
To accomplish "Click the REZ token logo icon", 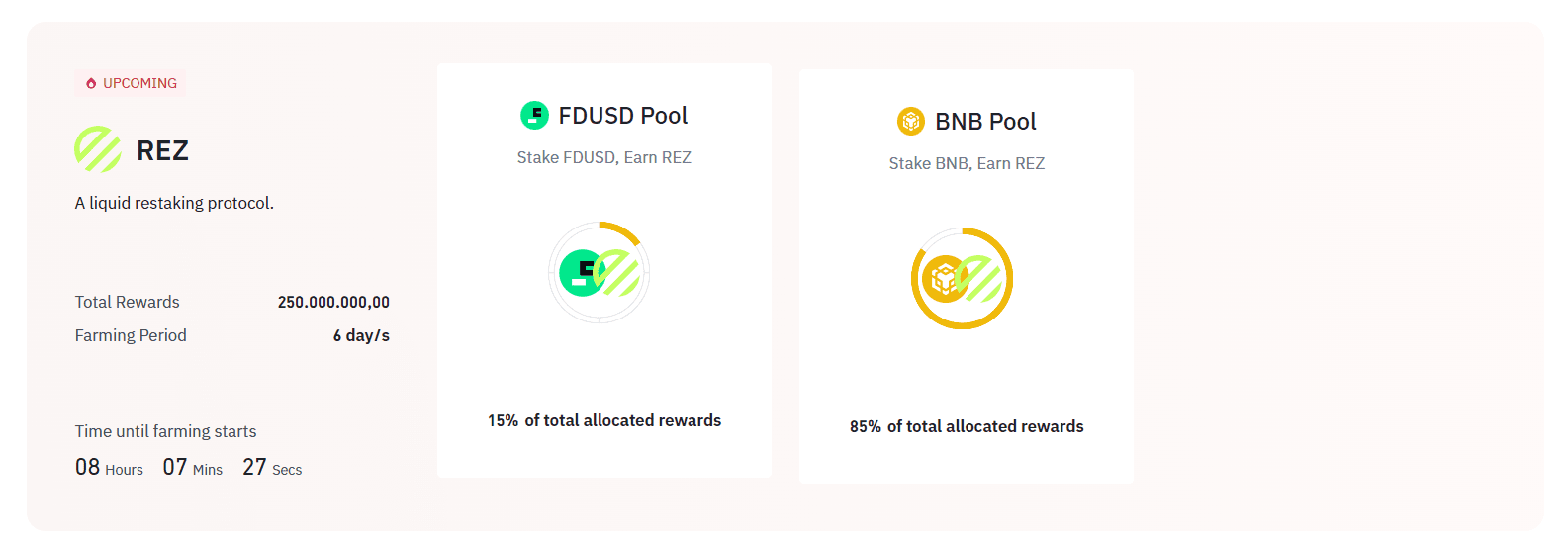I will 98,149.
